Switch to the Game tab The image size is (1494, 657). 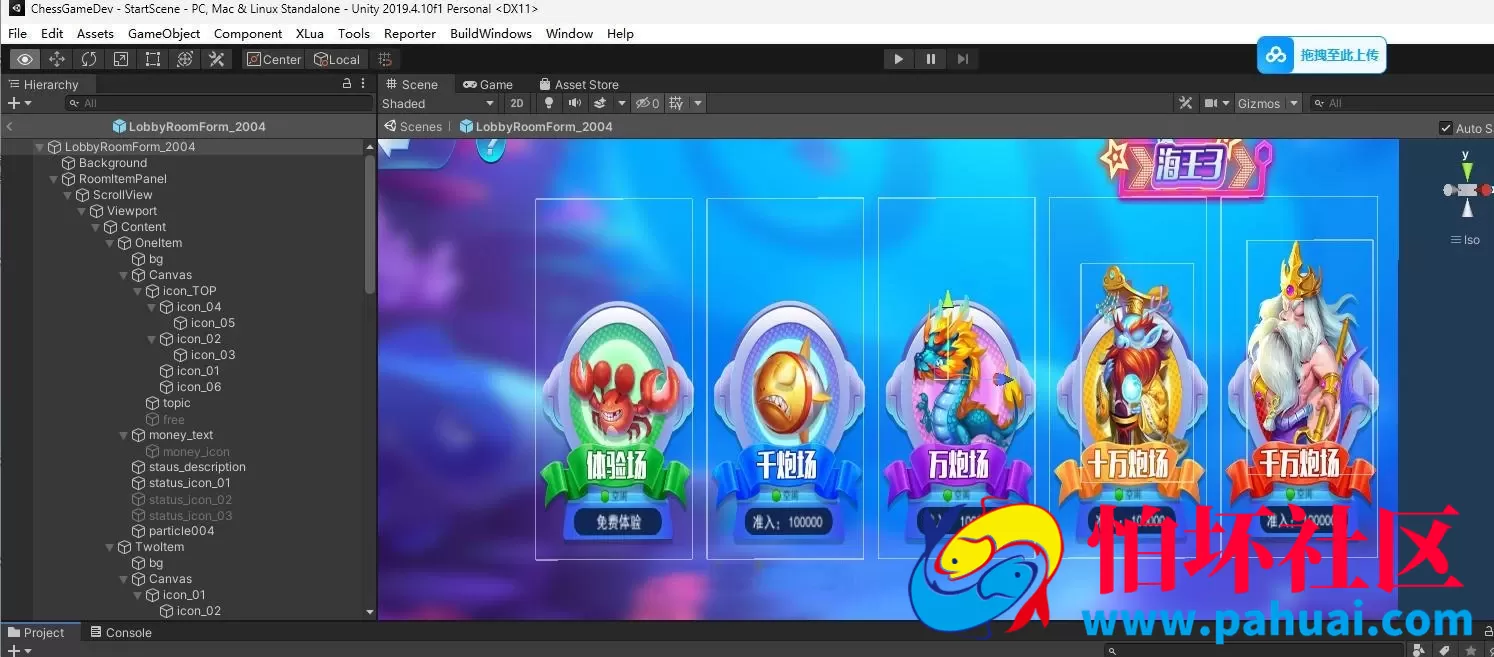487,85
